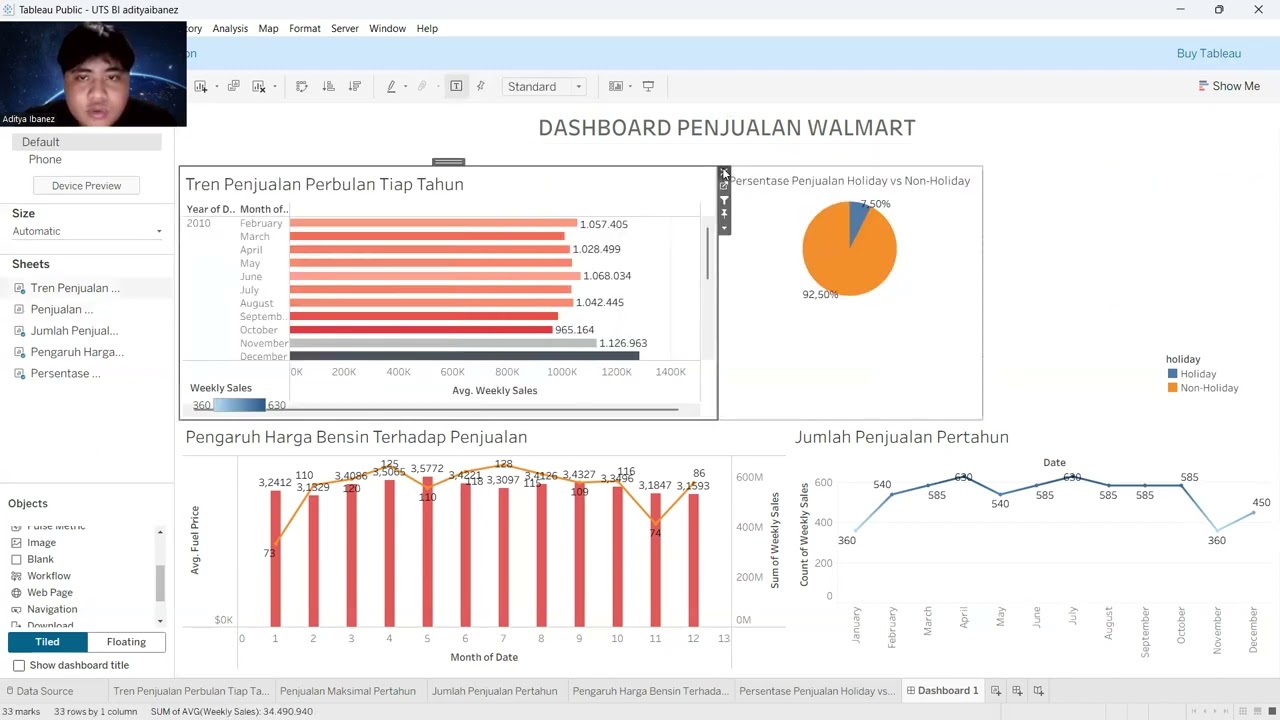Click the Weekly Sales color gradient legend
The image size is (1280, 720).
pos(239,405)
